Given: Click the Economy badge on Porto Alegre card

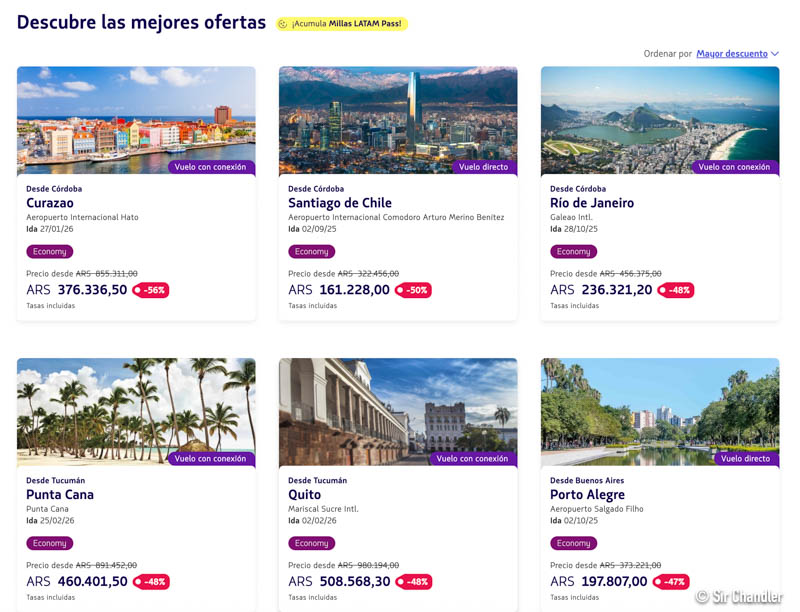Looking at the screenshot, I should (574, 544).
